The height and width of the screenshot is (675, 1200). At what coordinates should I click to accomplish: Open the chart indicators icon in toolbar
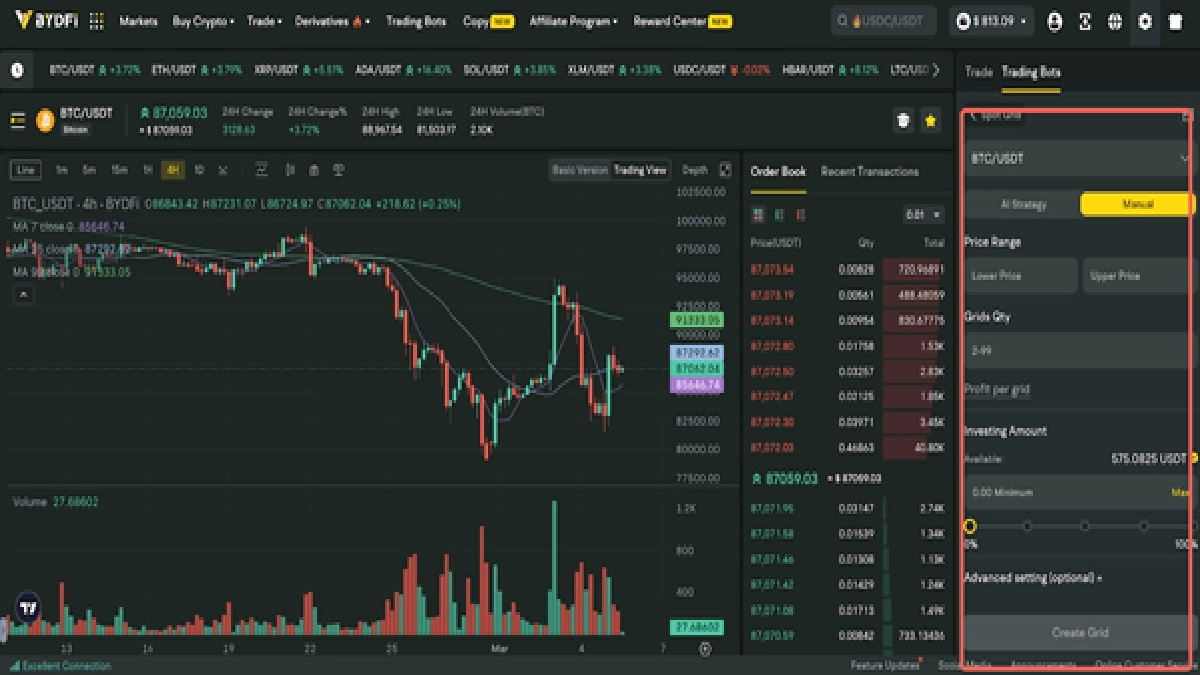(x=261, y=170)
